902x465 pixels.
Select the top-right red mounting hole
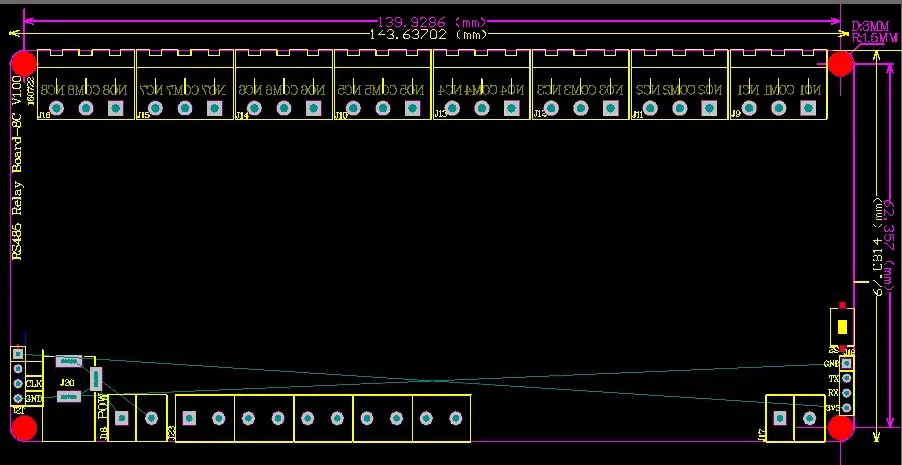840,63
